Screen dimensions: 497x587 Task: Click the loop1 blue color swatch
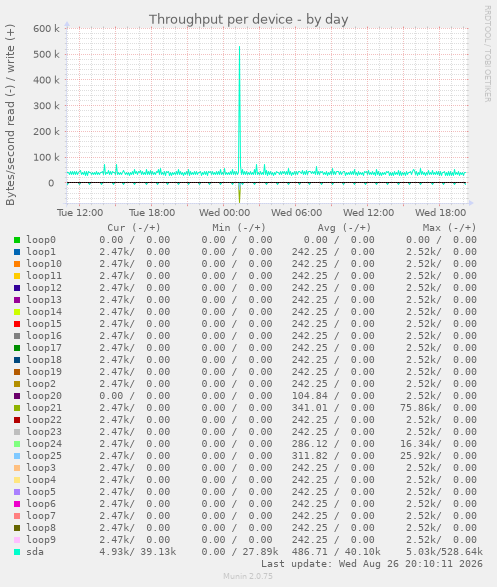[x=17, y=252]
